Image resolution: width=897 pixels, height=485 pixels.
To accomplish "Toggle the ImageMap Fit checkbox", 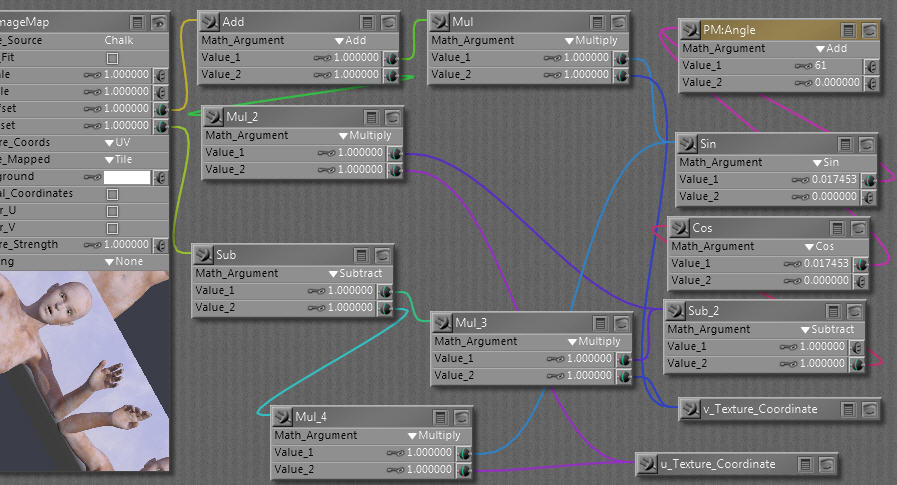I will pos(113,58).
